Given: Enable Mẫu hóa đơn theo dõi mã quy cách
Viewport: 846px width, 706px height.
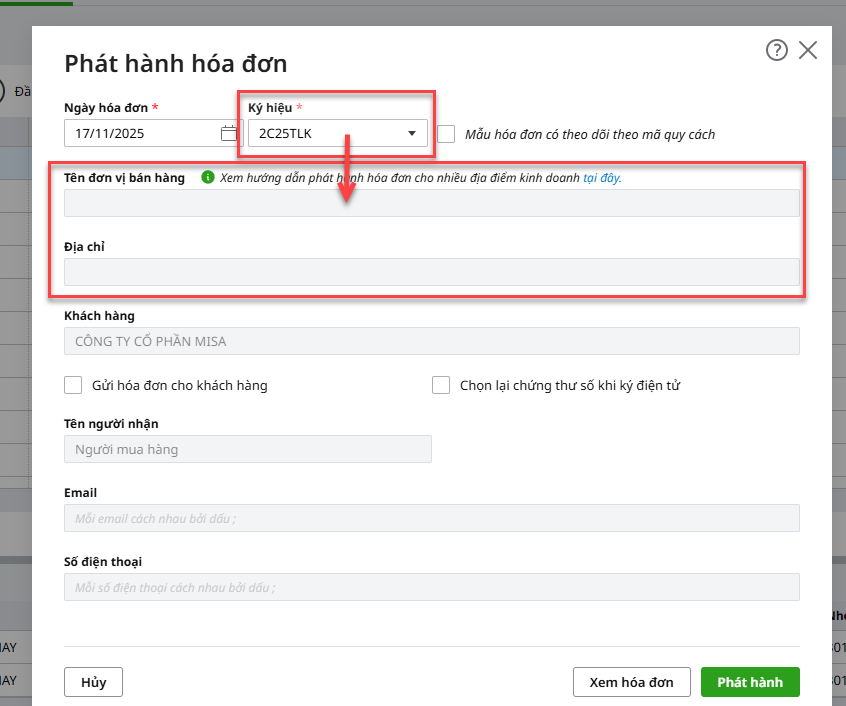Looking at the screenshot, I should (x=447, y=134).
